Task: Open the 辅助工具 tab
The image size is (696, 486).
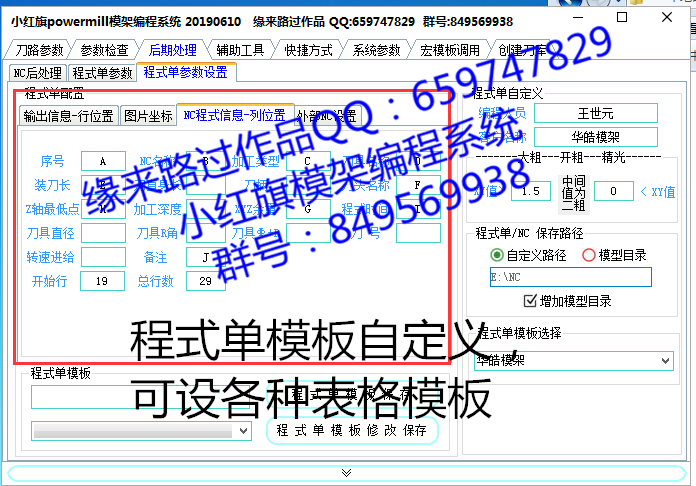Action: point(240,50)
